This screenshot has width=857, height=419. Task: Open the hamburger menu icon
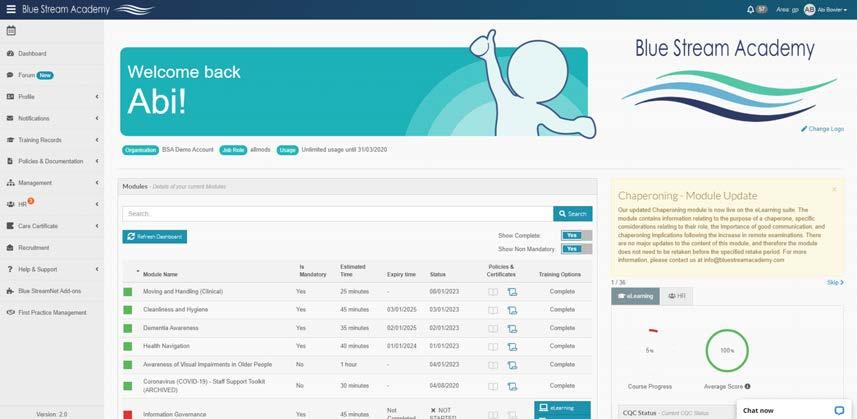point(11,9)
